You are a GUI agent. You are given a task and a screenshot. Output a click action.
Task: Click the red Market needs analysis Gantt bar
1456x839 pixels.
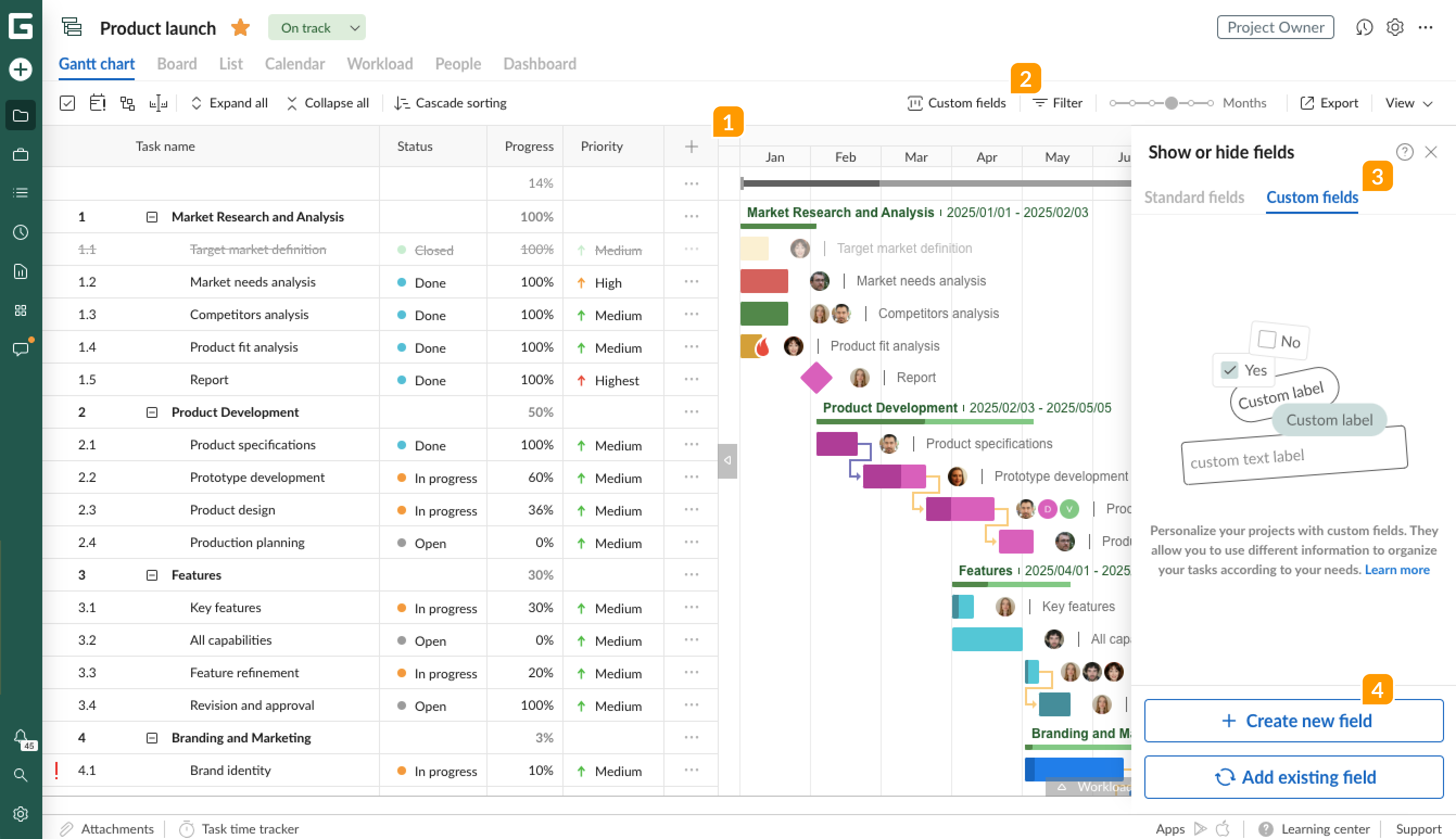click(x=764, y=281)
